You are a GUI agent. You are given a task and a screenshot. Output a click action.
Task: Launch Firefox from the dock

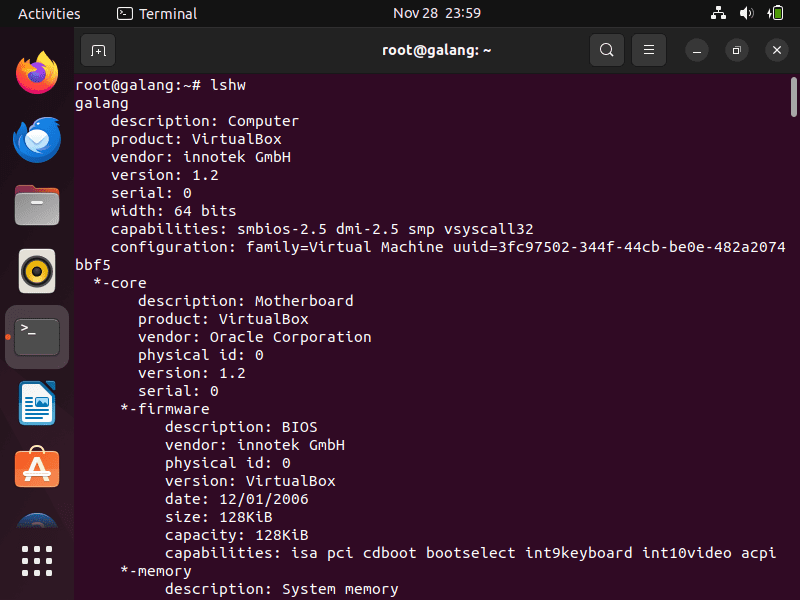point(37,72)
